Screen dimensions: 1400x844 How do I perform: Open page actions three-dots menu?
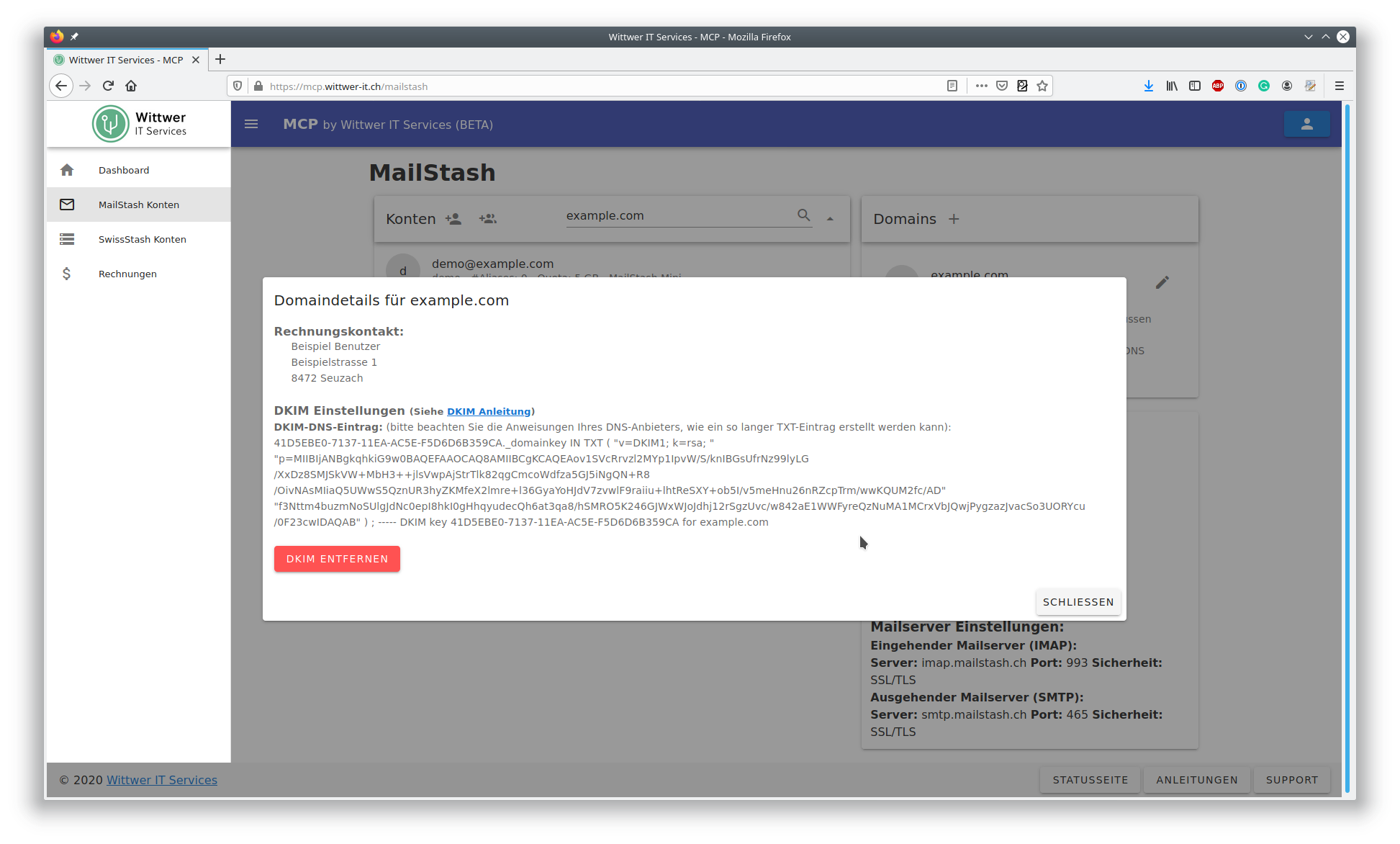(982, 86)
